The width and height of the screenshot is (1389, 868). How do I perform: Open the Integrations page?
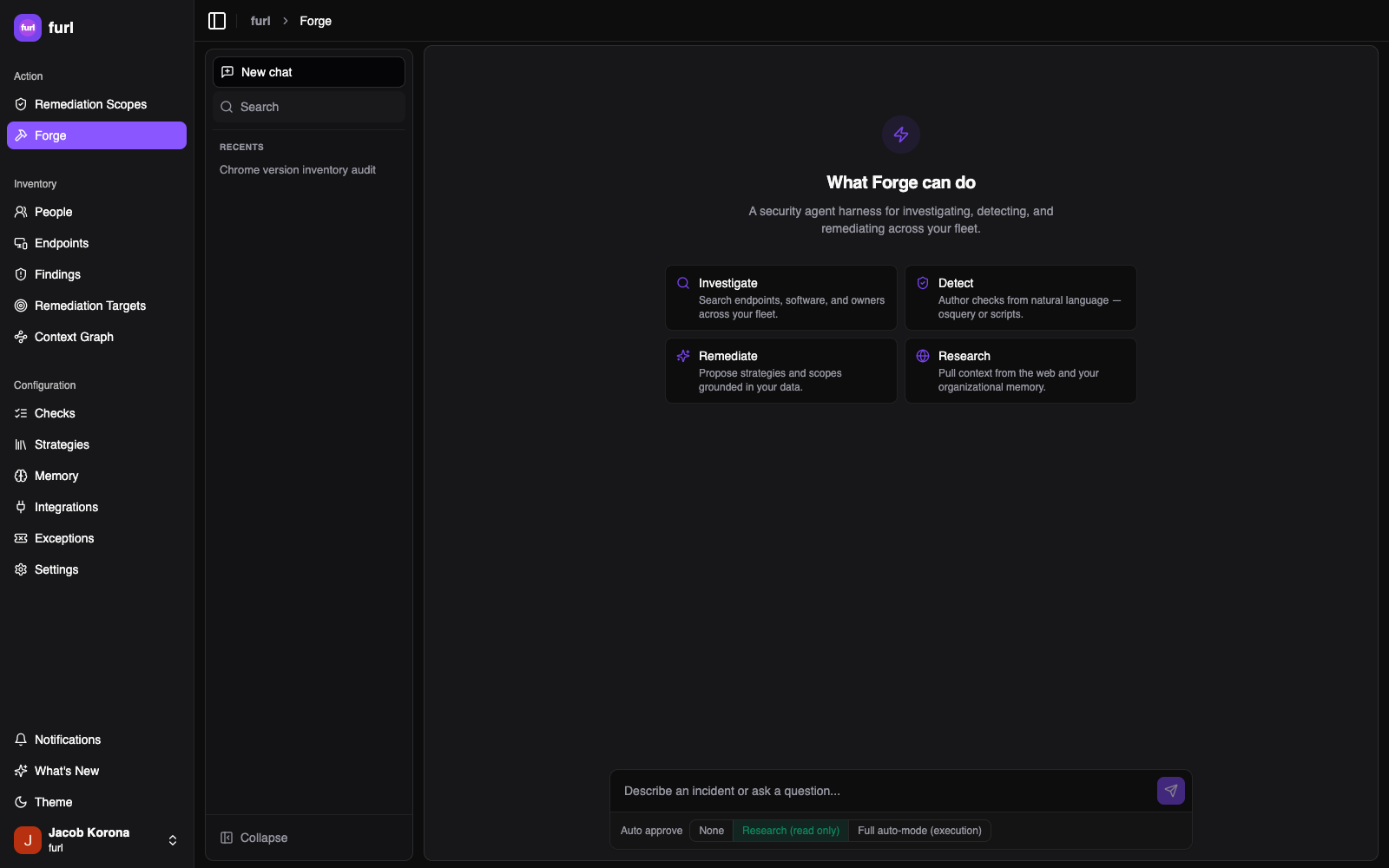point(96,507)
